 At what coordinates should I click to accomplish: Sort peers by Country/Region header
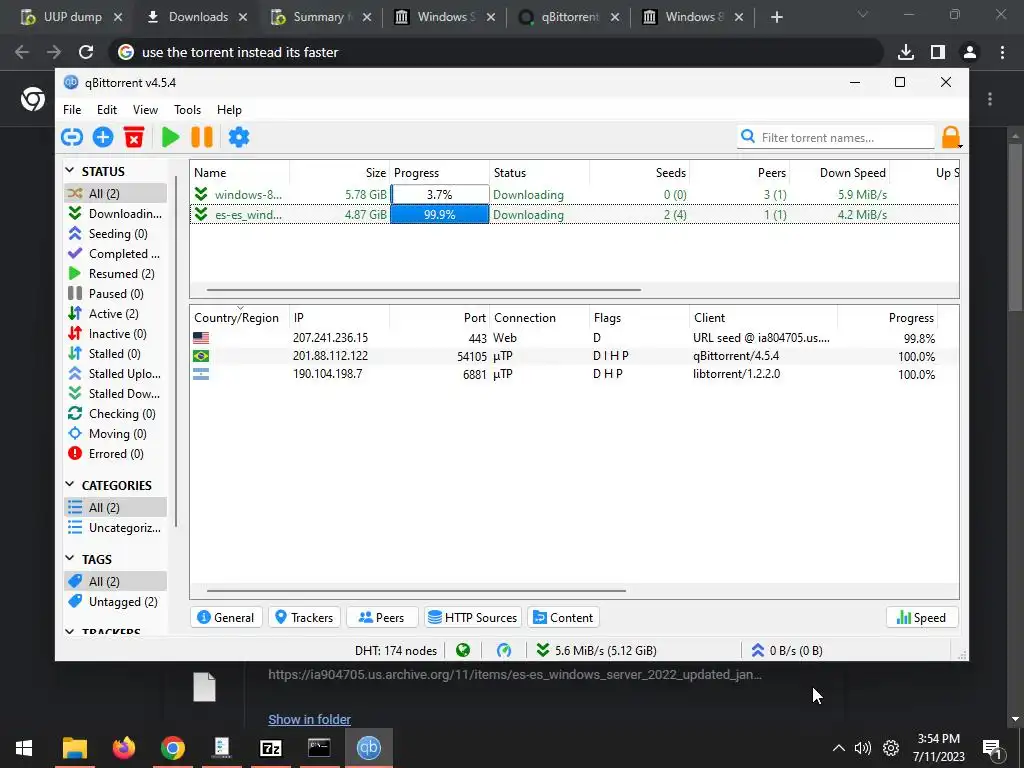(x=239, y=317)
